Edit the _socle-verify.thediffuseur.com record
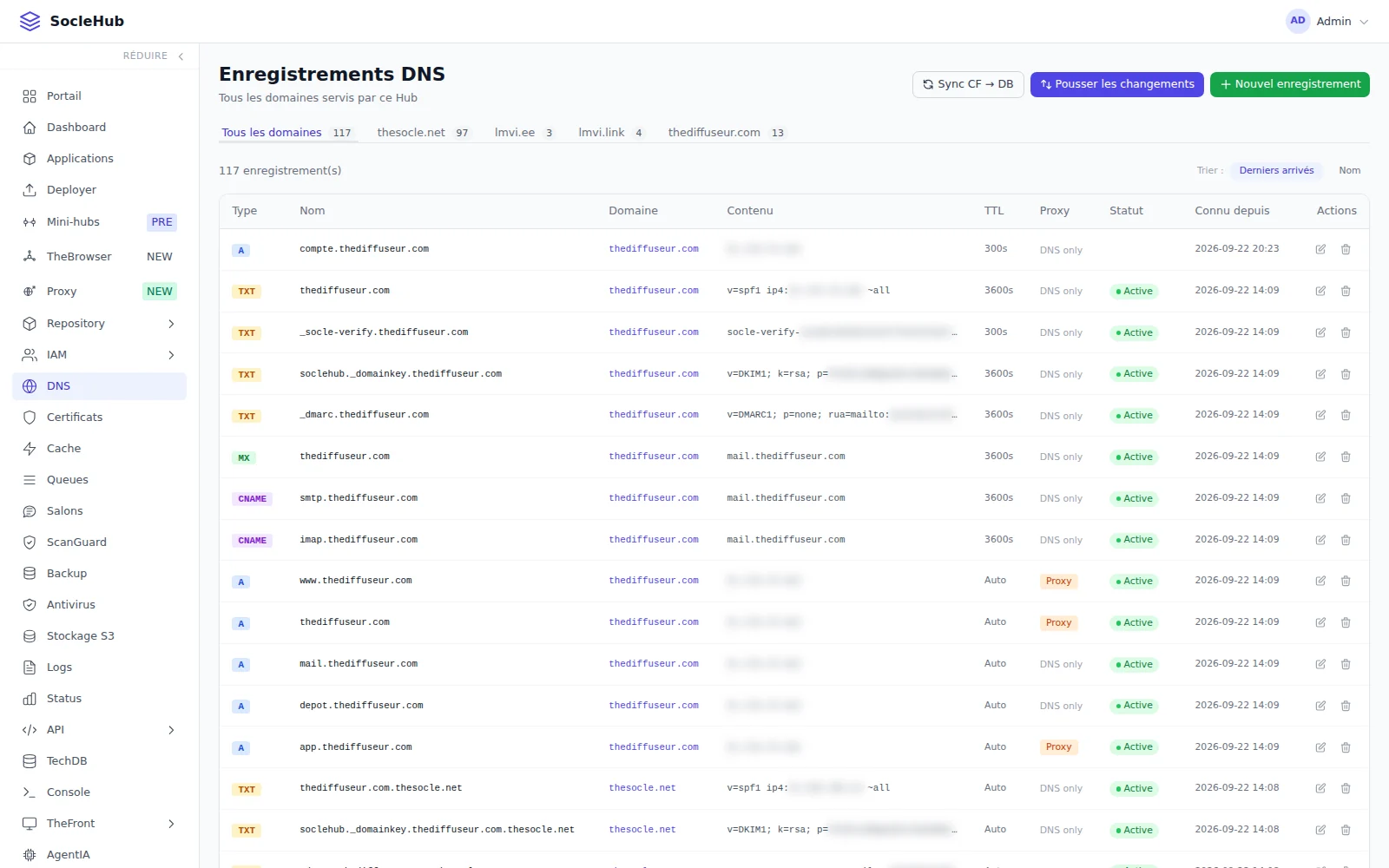This screenshot has width=1389, height=868. (1320, 332)
